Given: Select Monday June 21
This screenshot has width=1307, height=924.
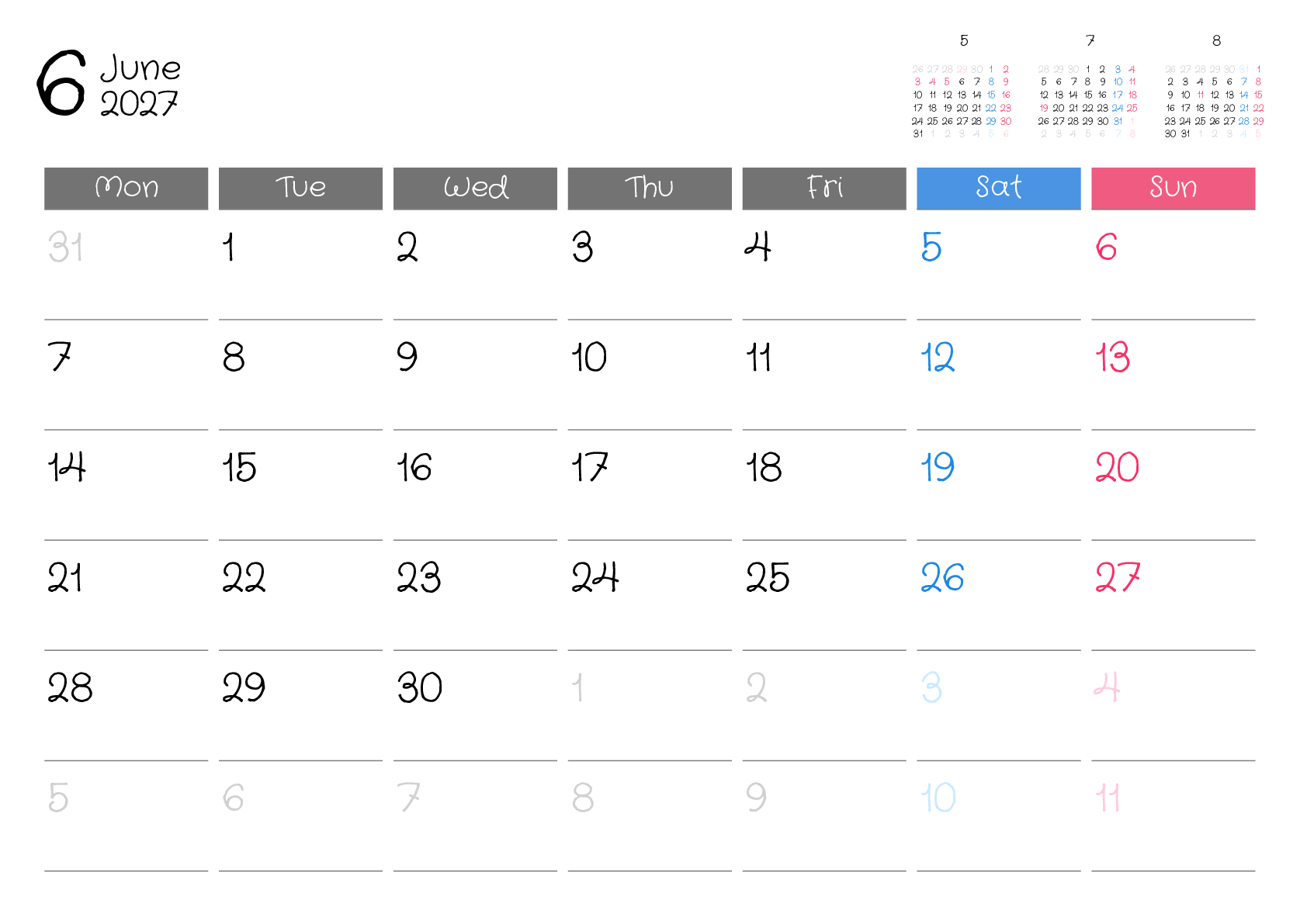Looking at the screenshot, I should click(x=65, y=579).
